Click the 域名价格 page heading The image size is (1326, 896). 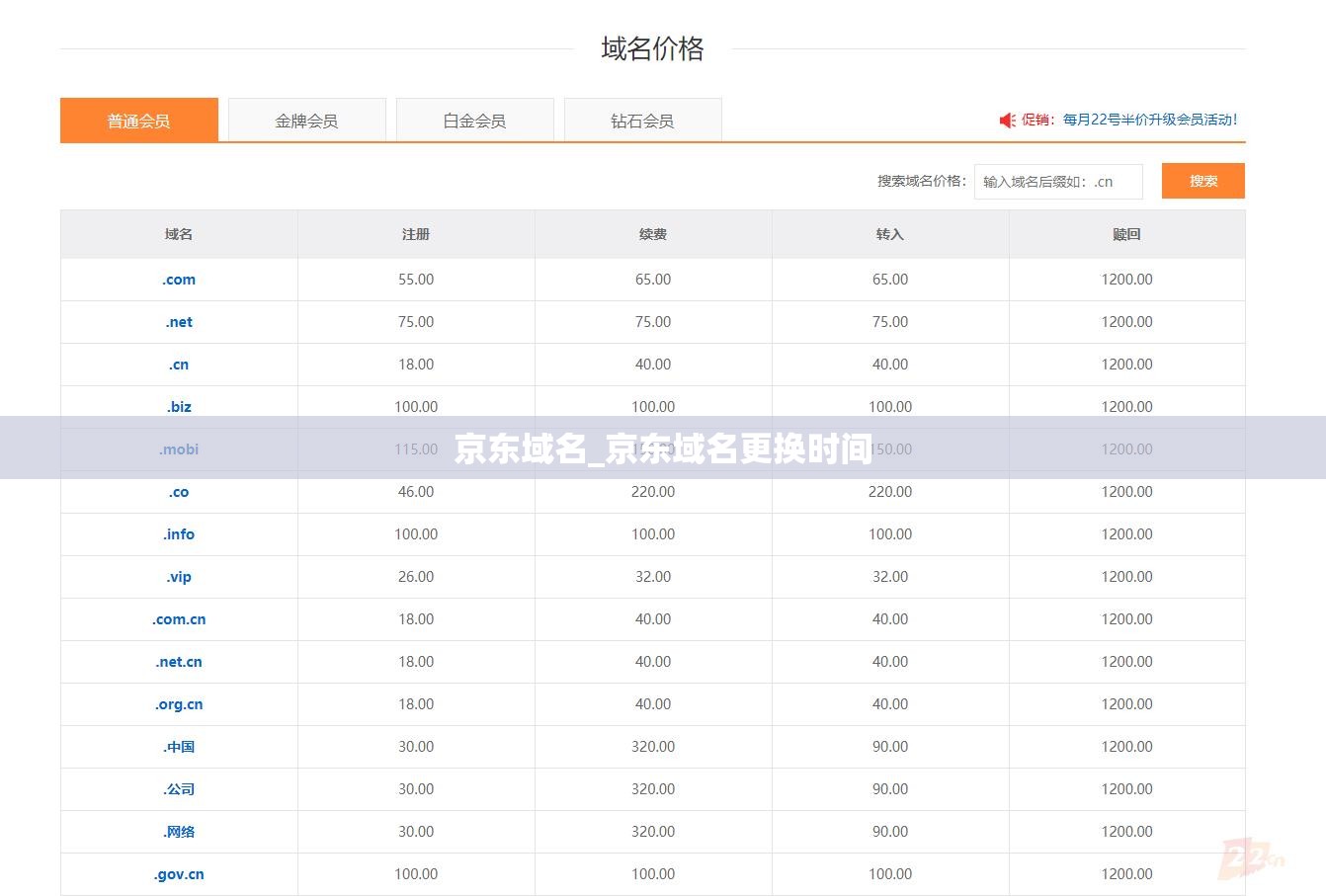pos(652,48)
